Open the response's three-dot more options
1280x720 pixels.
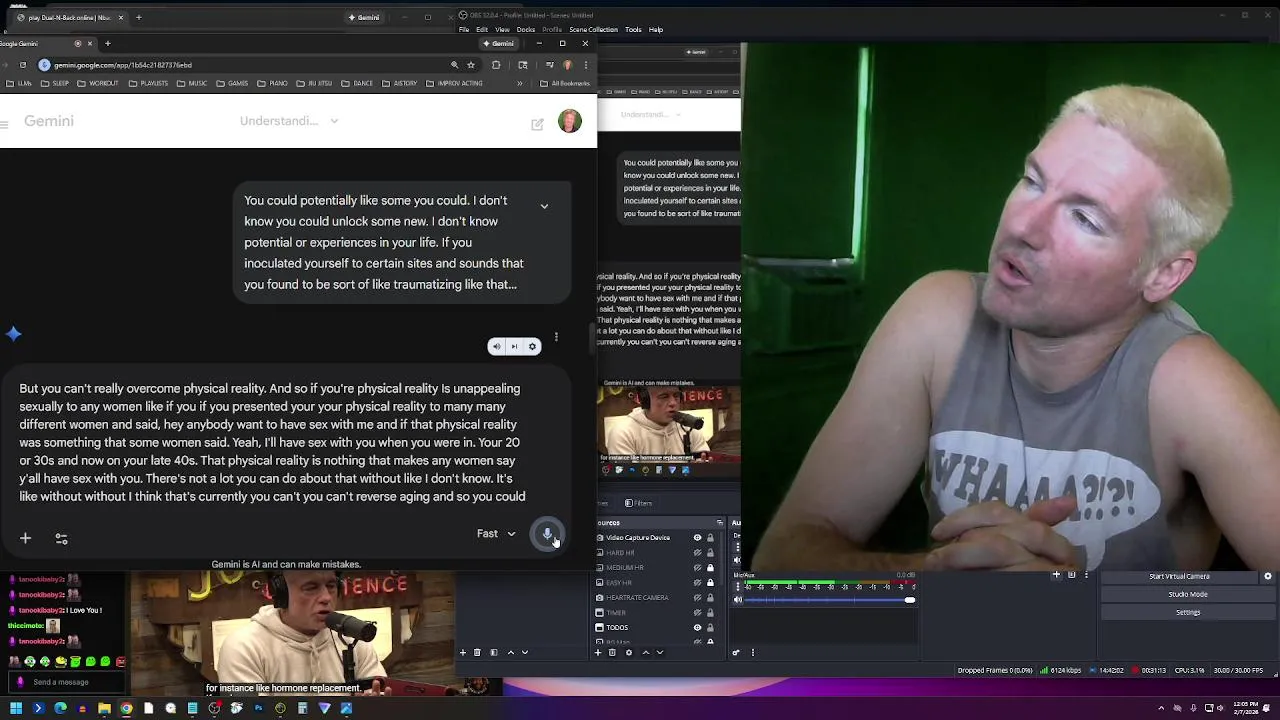[x=556, y=338]
